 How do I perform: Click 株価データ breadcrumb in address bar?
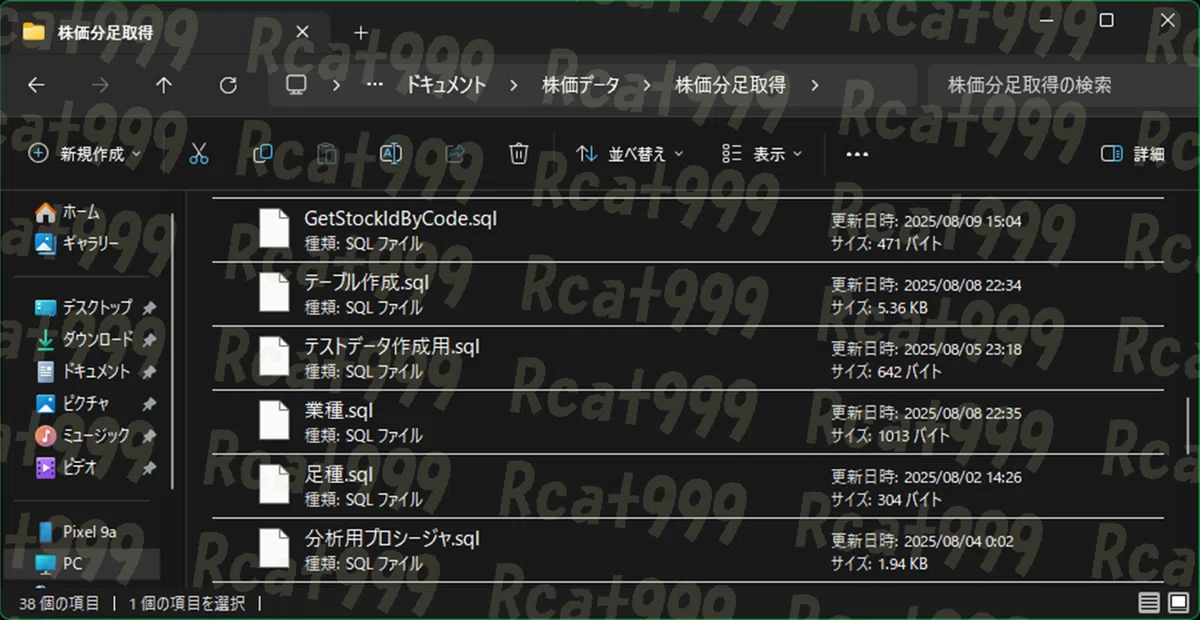(x=581, y=86)
